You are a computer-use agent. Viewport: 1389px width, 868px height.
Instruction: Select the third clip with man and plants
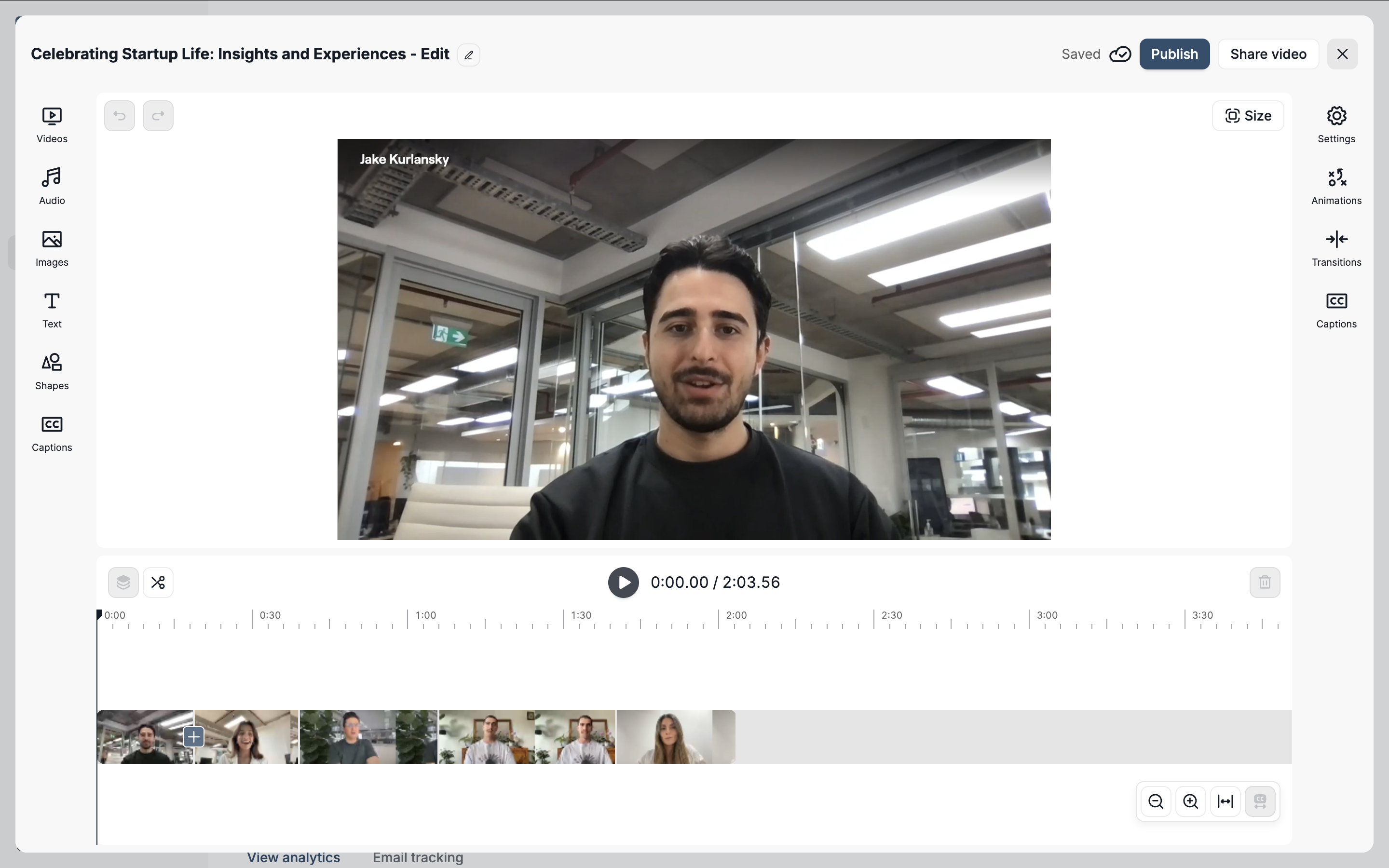click(368, 737)
